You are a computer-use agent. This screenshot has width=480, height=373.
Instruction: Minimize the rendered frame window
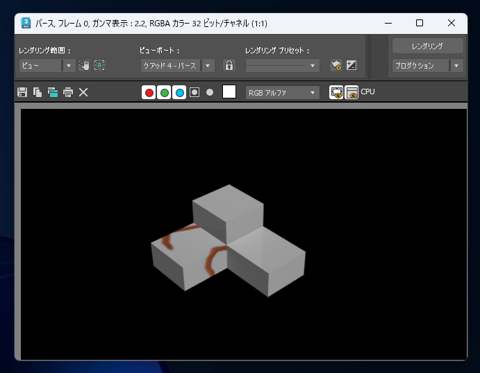(388, 23)
